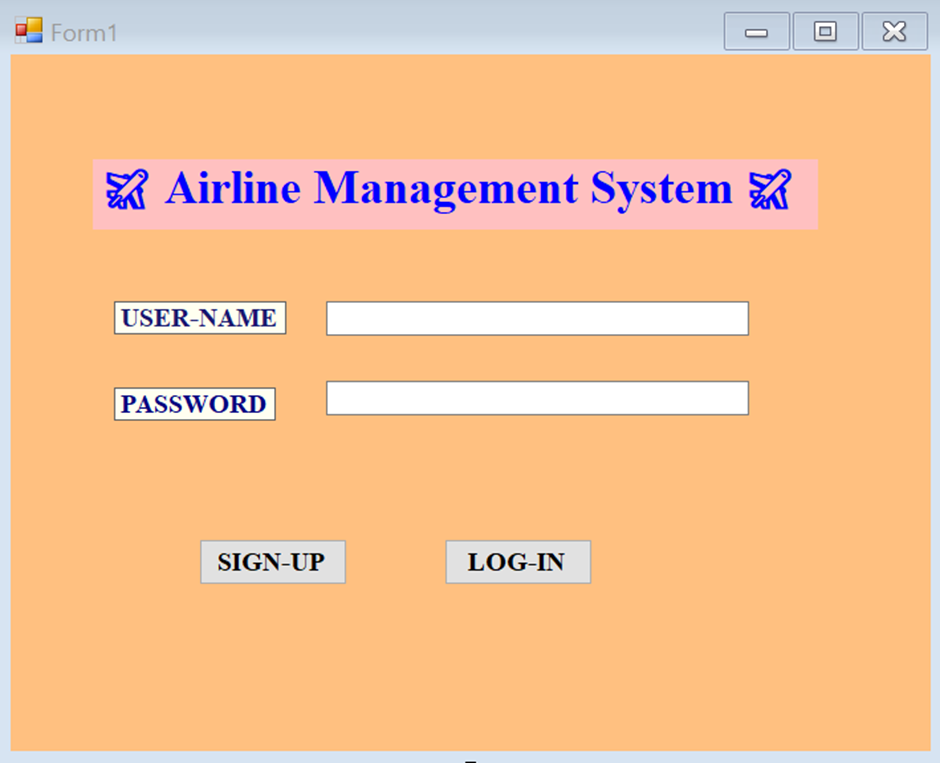Image resolution: width=940 pixels, height=763 pixels.
Task: Focus the empty field beside USER-NAME
Action: 537,318
